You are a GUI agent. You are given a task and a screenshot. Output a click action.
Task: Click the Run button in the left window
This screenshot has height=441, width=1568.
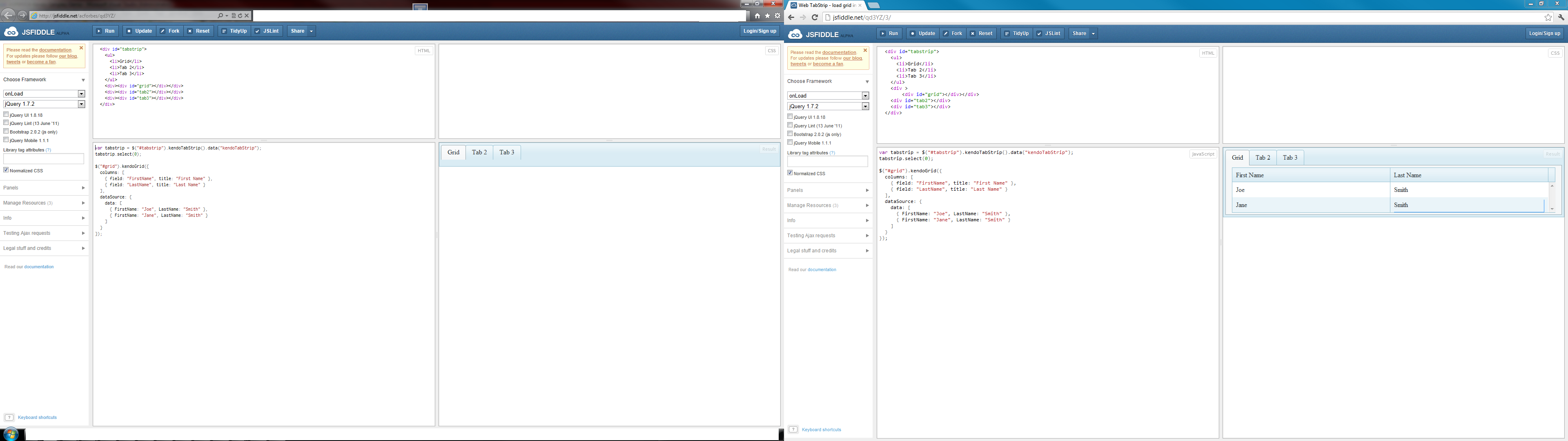point(106,31)
